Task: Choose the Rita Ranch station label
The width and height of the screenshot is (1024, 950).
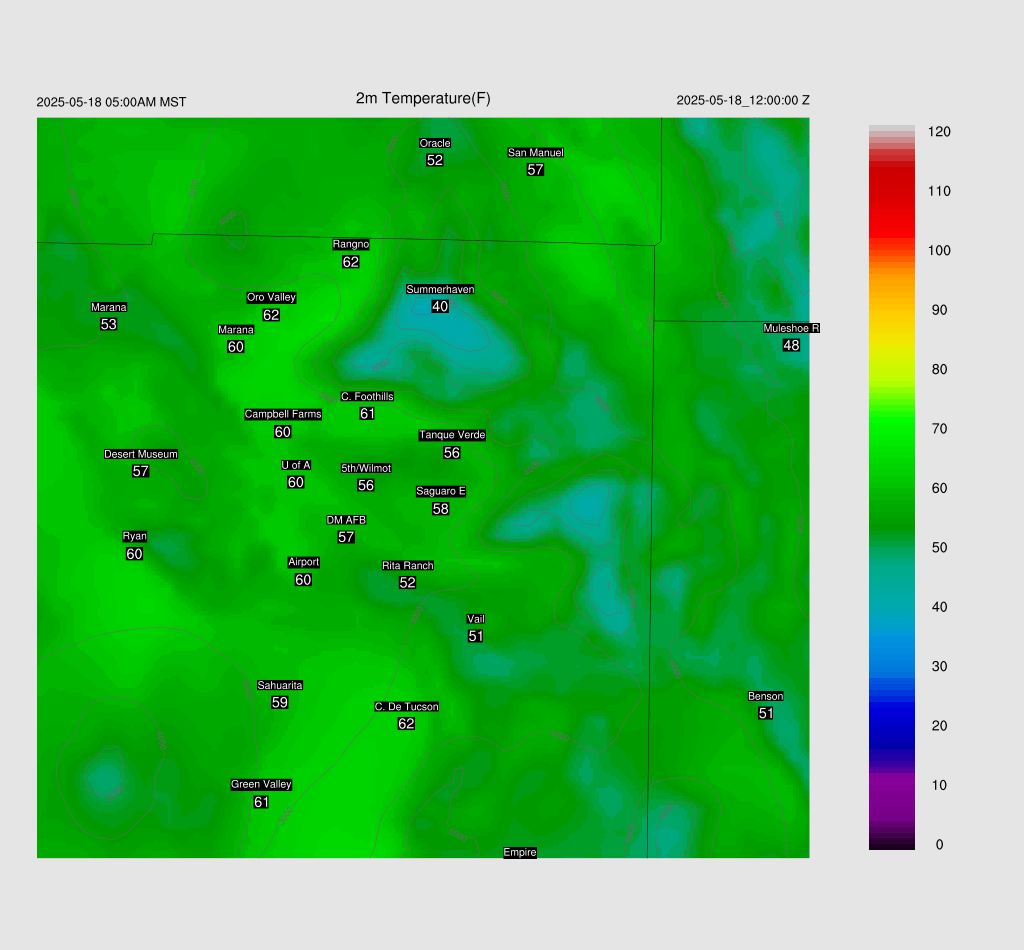Action: click(408, 565)
